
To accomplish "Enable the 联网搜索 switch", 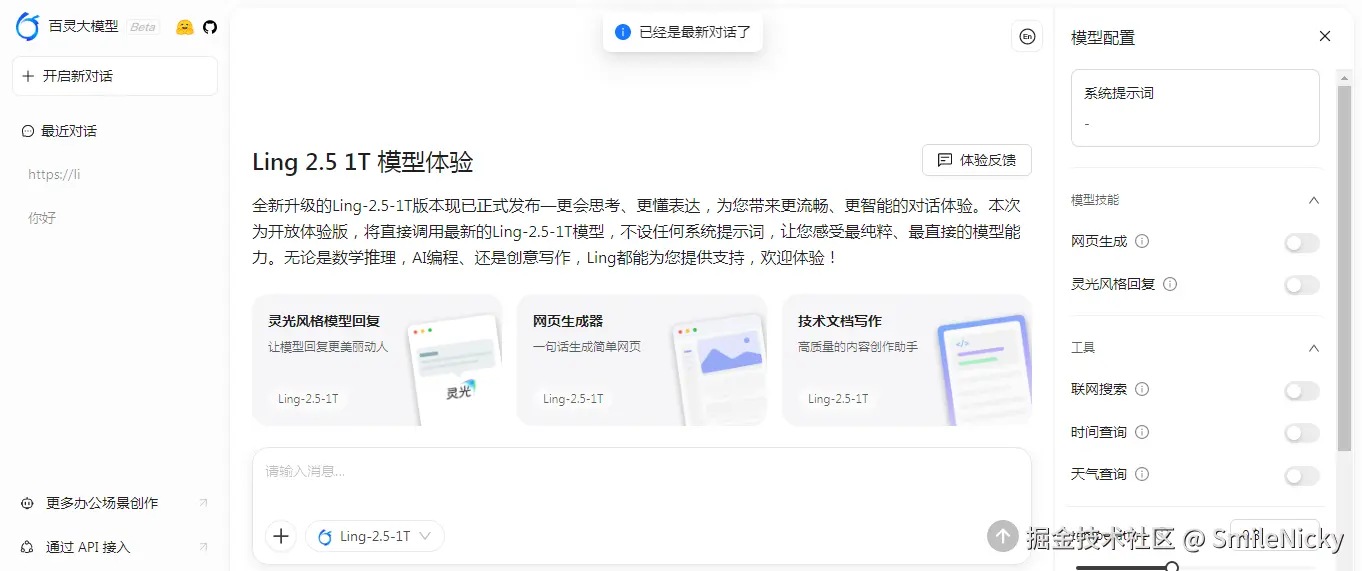I will [x=1302, y=390].
